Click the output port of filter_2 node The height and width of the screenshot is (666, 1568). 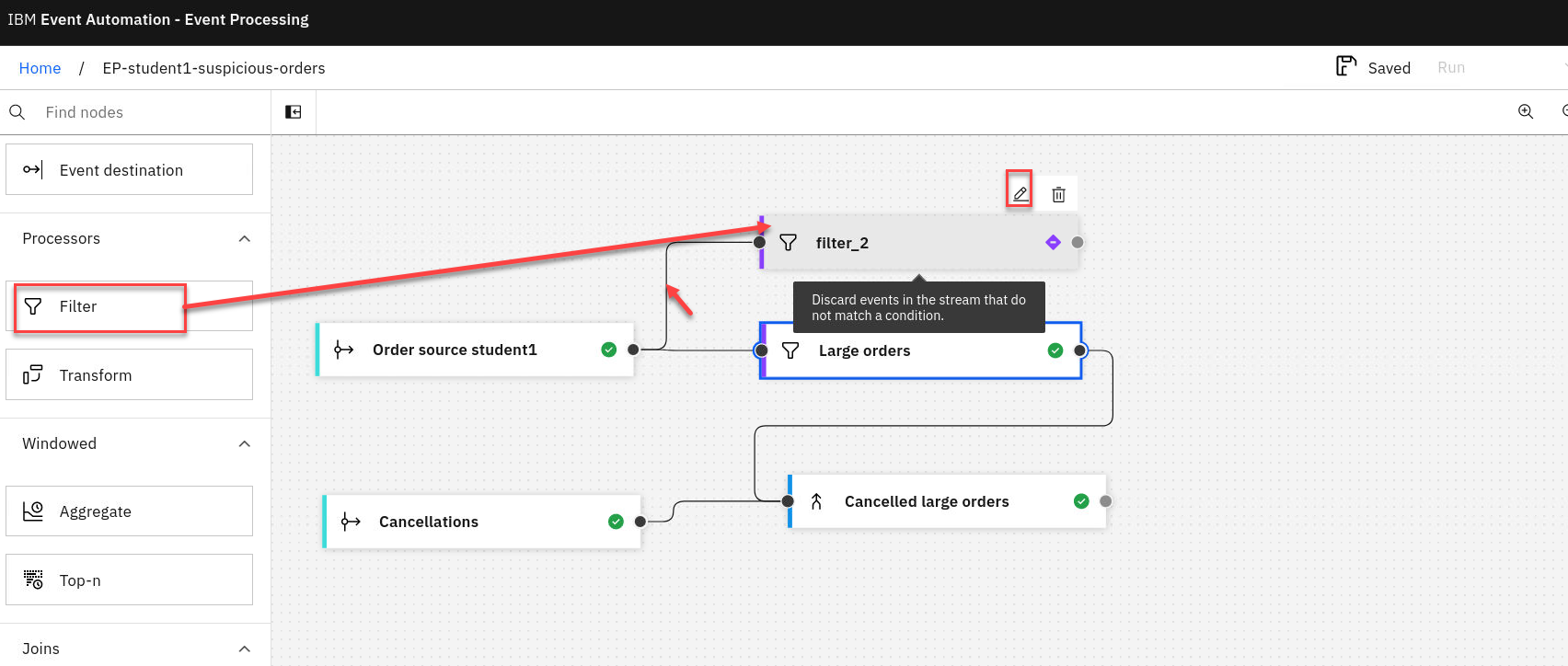pos(1077,242)
